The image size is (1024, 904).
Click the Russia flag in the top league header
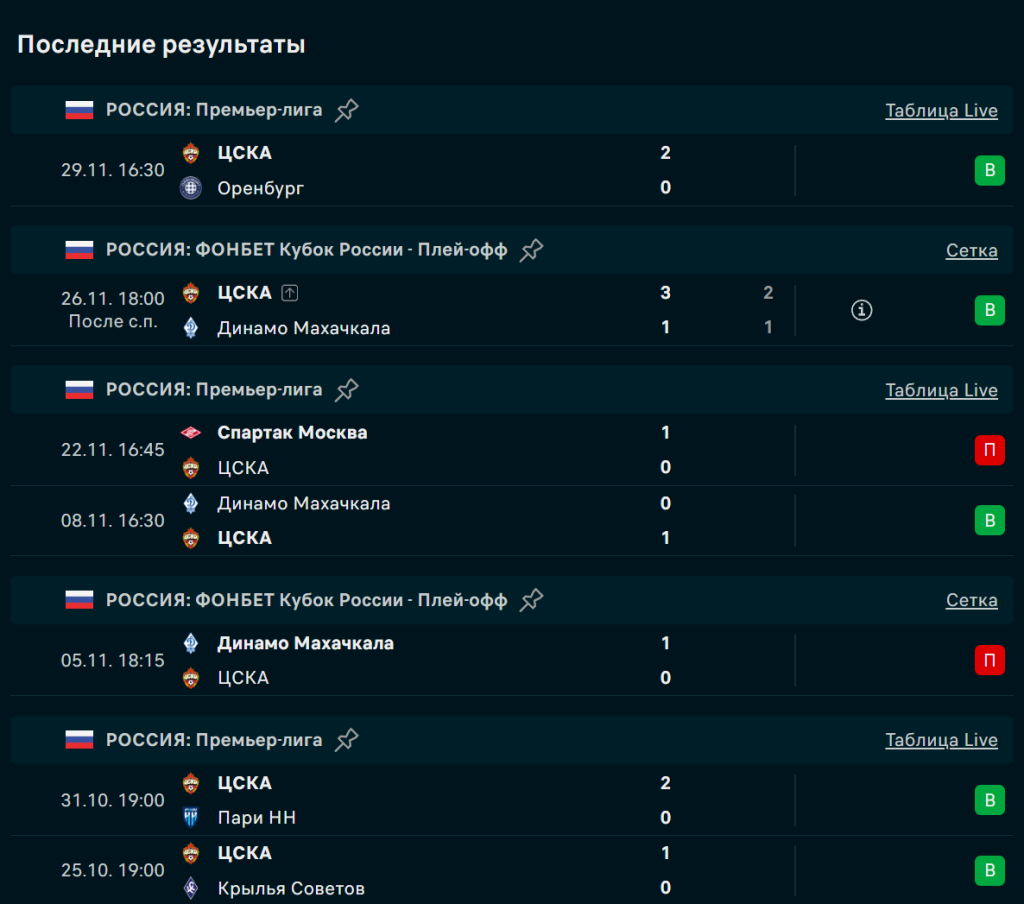click(x=79, y=110)
